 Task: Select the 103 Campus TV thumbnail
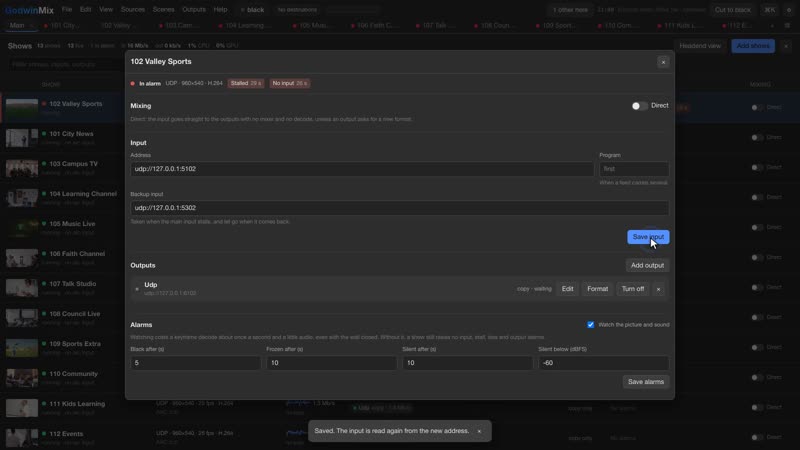pos(21,168)
